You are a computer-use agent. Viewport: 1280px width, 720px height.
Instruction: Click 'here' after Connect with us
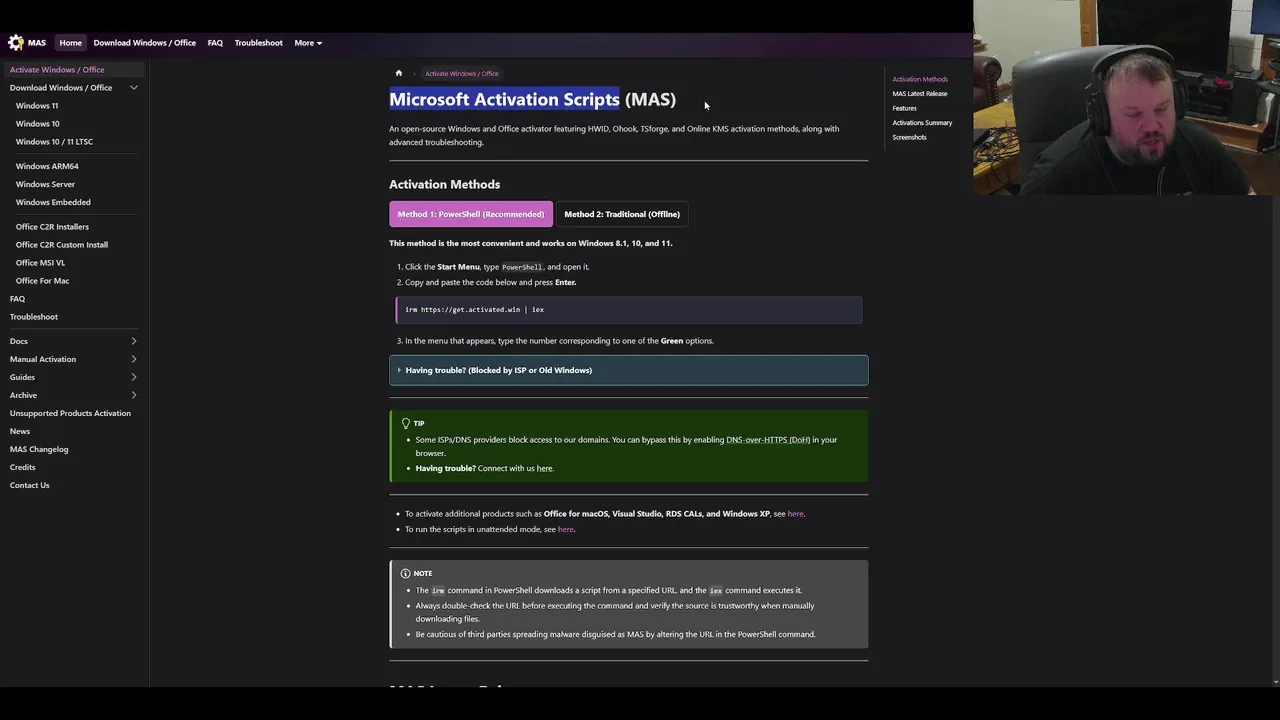coord(545,468)
